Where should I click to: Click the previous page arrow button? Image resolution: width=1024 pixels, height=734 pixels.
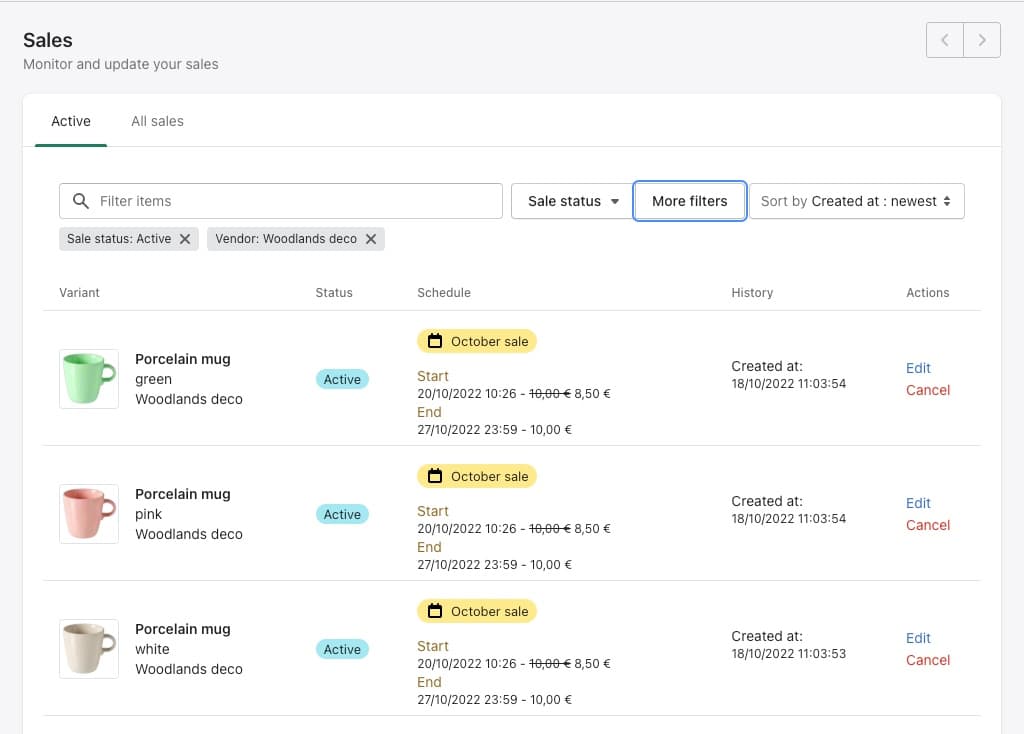[945, 40]
